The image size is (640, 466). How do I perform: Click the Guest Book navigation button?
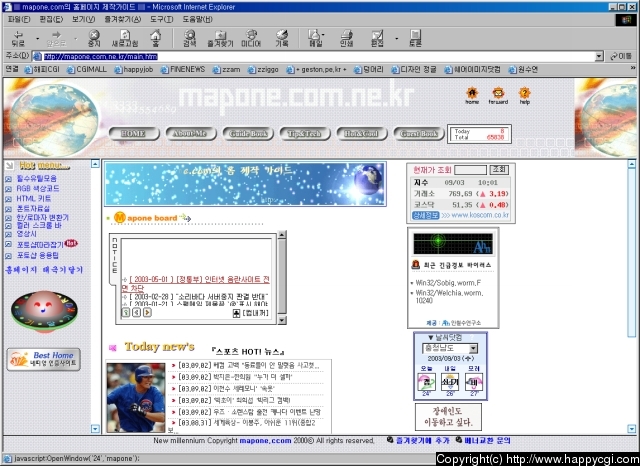pyautogui.click(x=419, y=133)
